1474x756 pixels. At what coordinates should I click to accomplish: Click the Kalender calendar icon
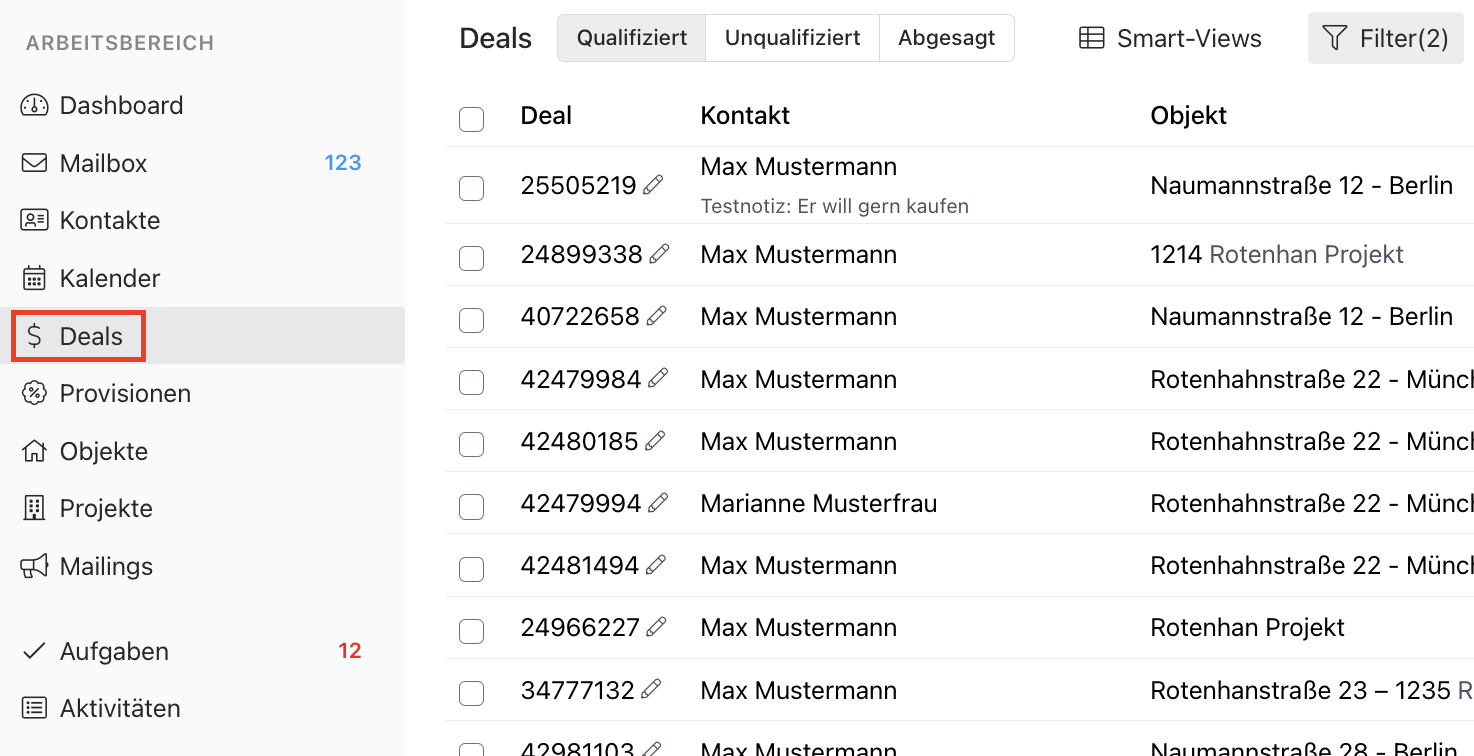point(34,278)
